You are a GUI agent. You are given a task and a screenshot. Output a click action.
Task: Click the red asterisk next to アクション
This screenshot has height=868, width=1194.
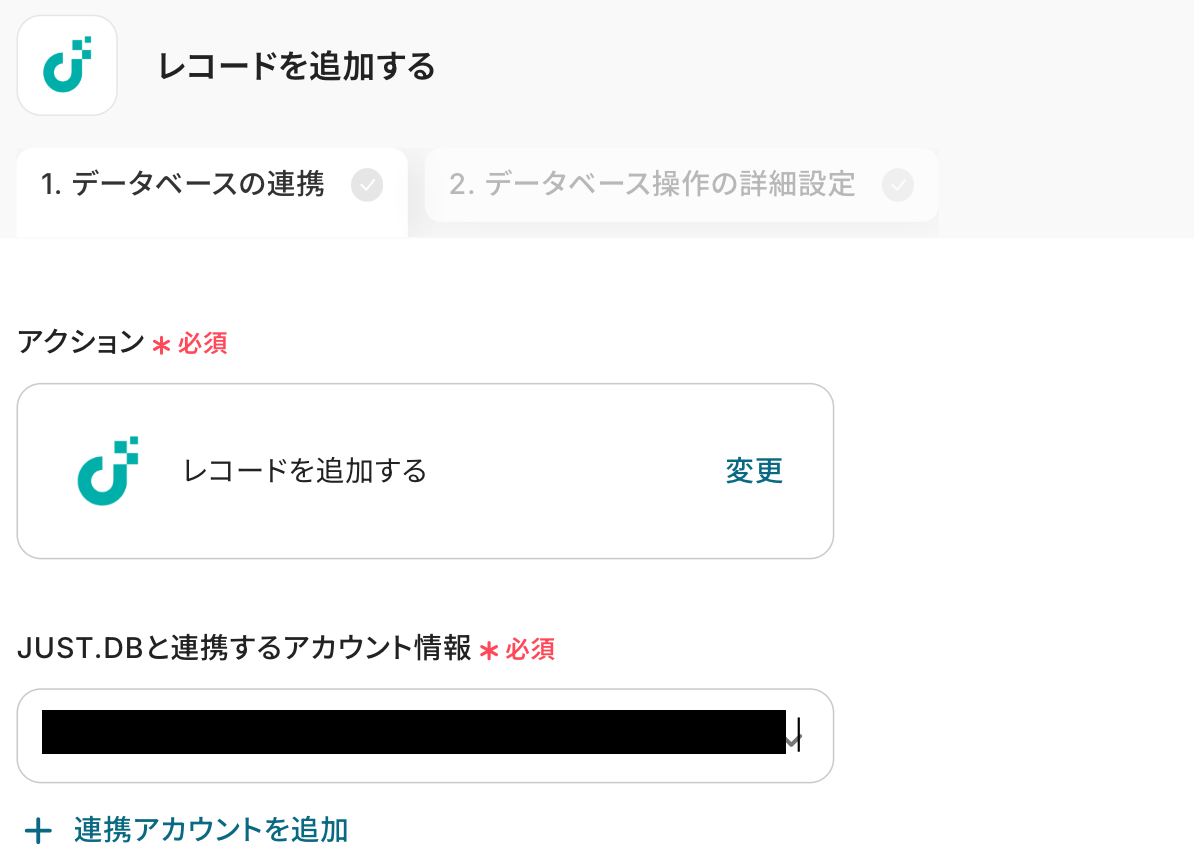pos(161,345)
